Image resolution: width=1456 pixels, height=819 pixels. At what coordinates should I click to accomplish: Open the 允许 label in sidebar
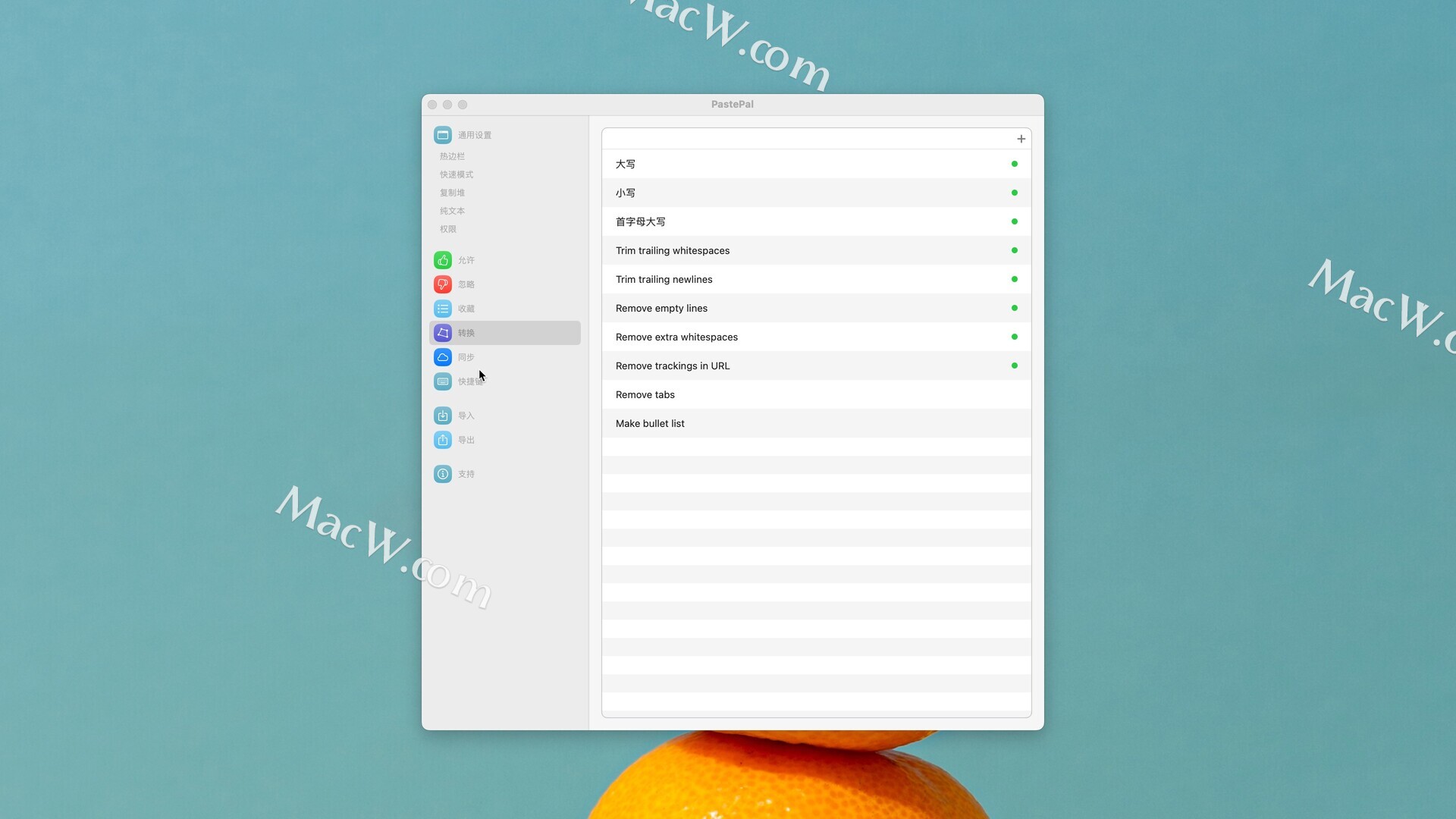pos(466,260)
